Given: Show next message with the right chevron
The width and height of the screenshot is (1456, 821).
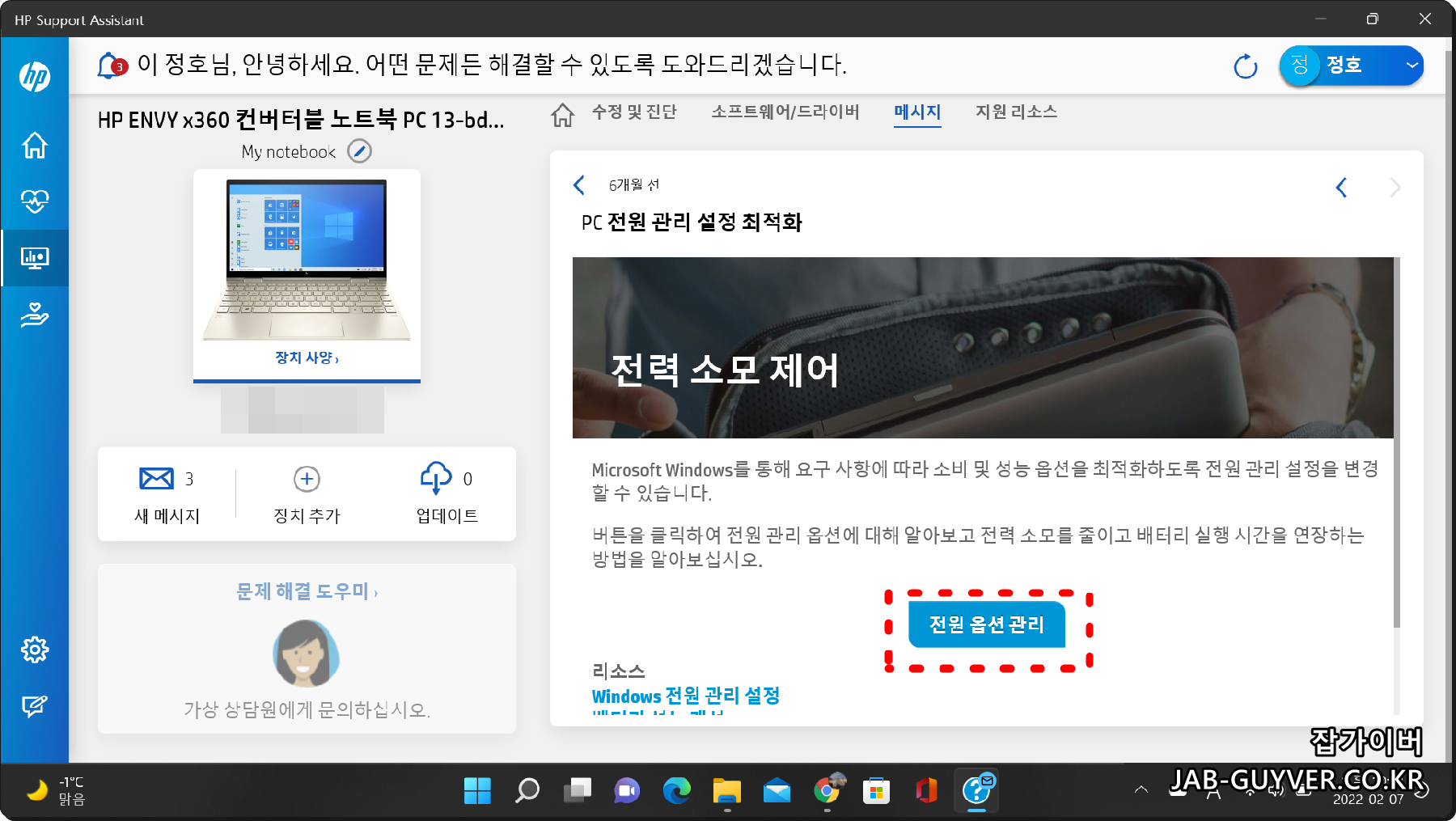Looking at the screenshot, I should (1395, 188).
